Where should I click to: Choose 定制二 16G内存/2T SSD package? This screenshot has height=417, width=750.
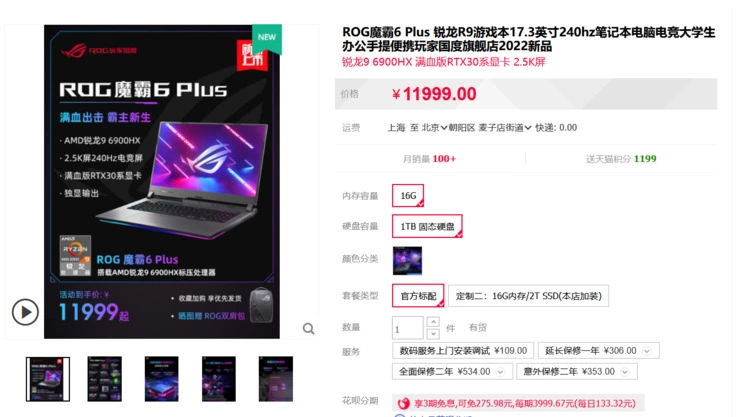coord(529,296)
